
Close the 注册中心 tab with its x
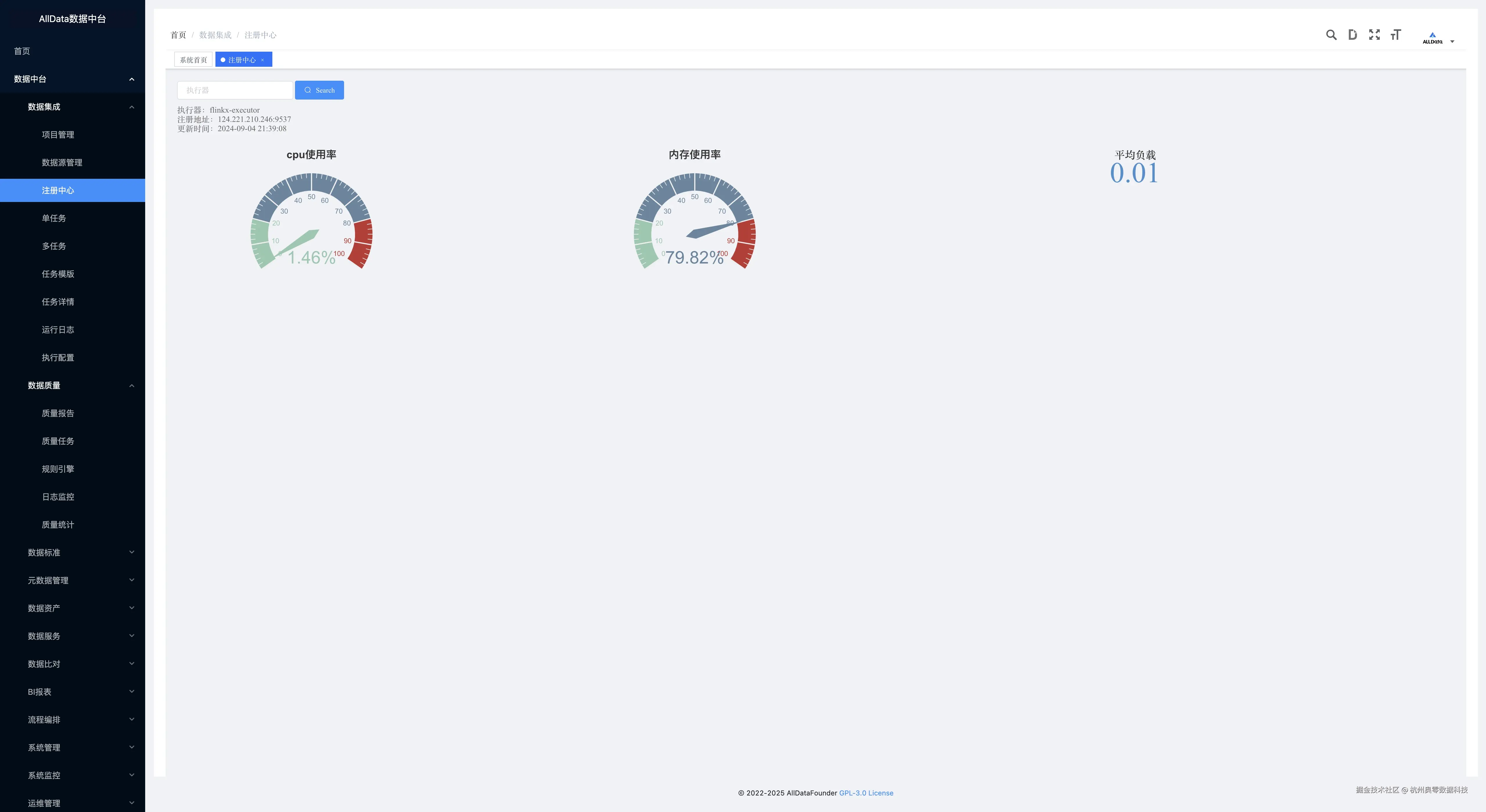point(262,60)
